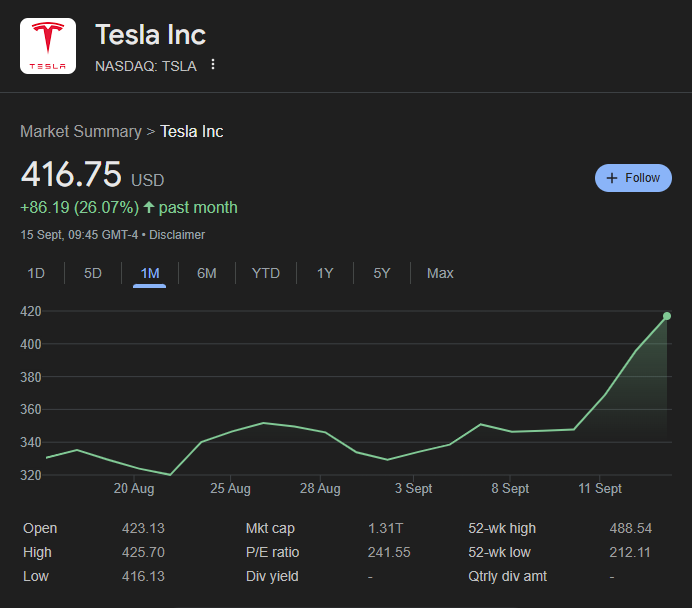Click the 8 Sept date label on the chart axis
692x608 pixels.
510,488
